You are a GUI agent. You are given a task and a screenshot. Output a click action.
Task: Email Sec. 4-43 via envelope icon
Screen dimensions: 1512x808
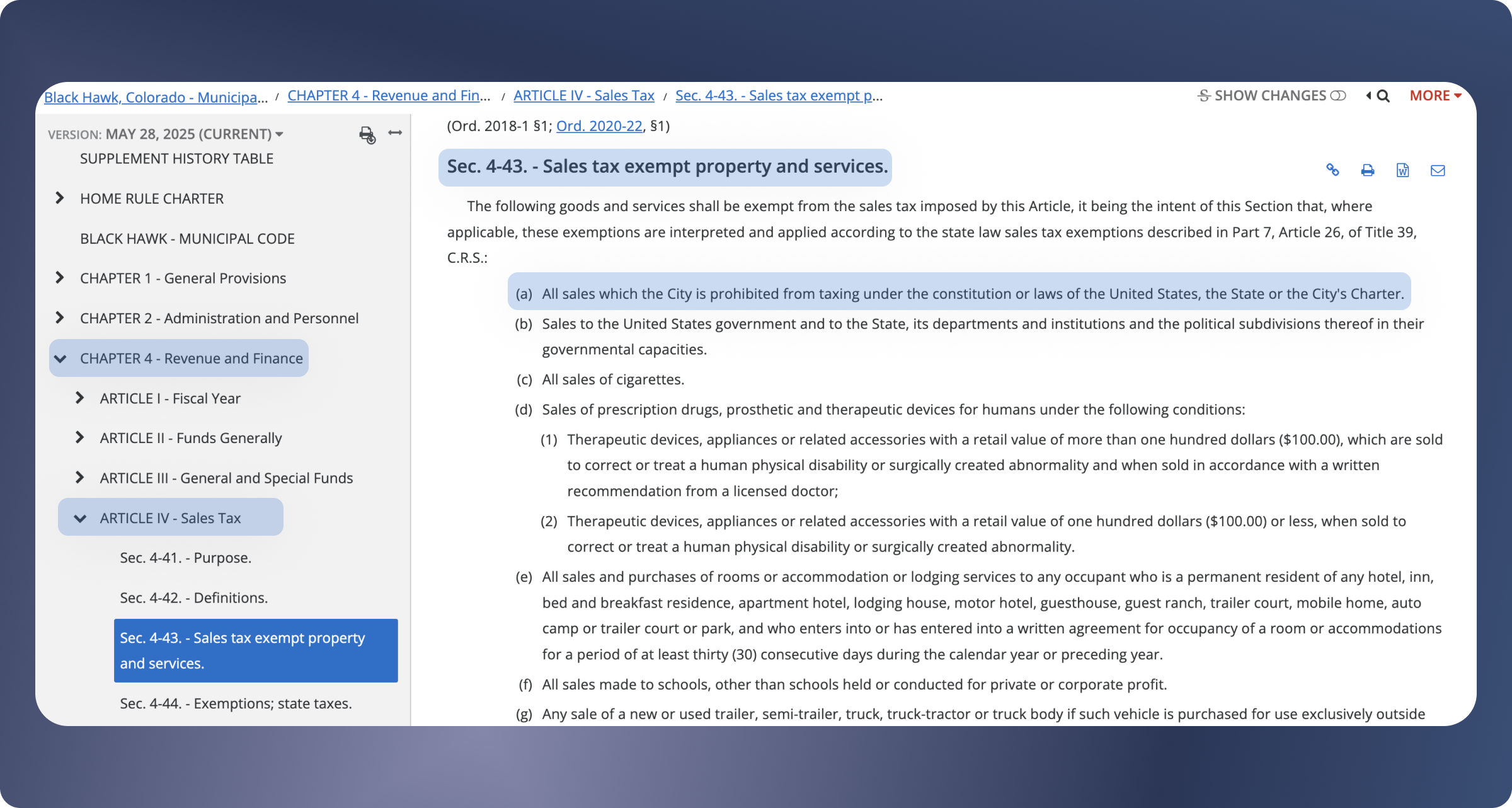(1438, 170)
